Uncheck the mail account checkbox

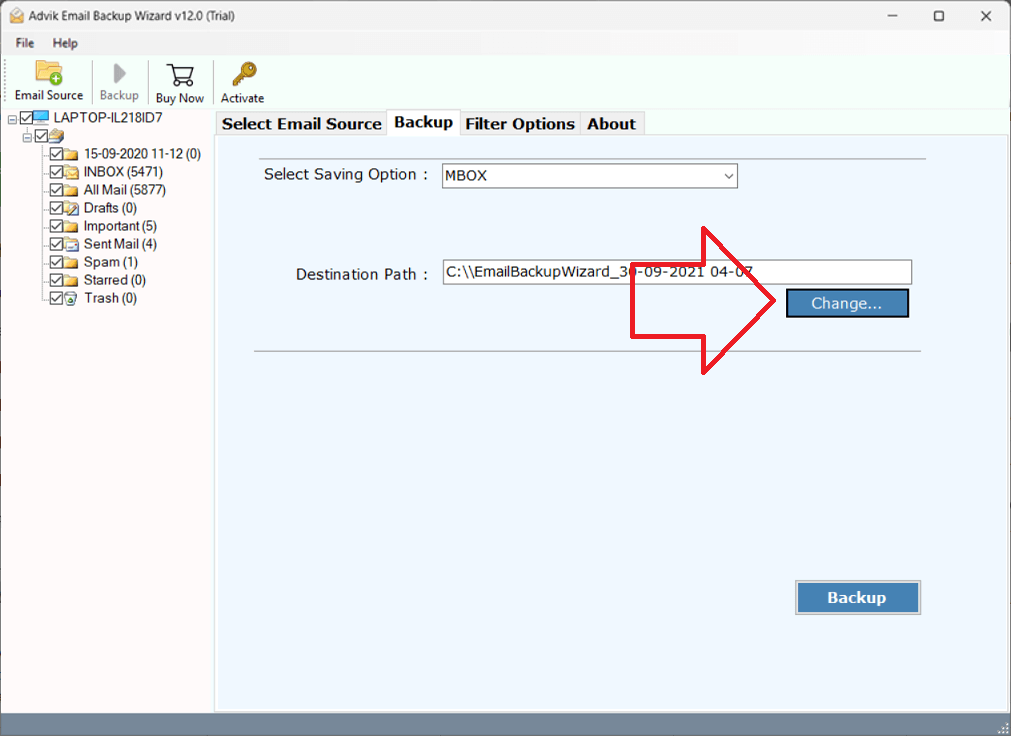coord(41,135)
